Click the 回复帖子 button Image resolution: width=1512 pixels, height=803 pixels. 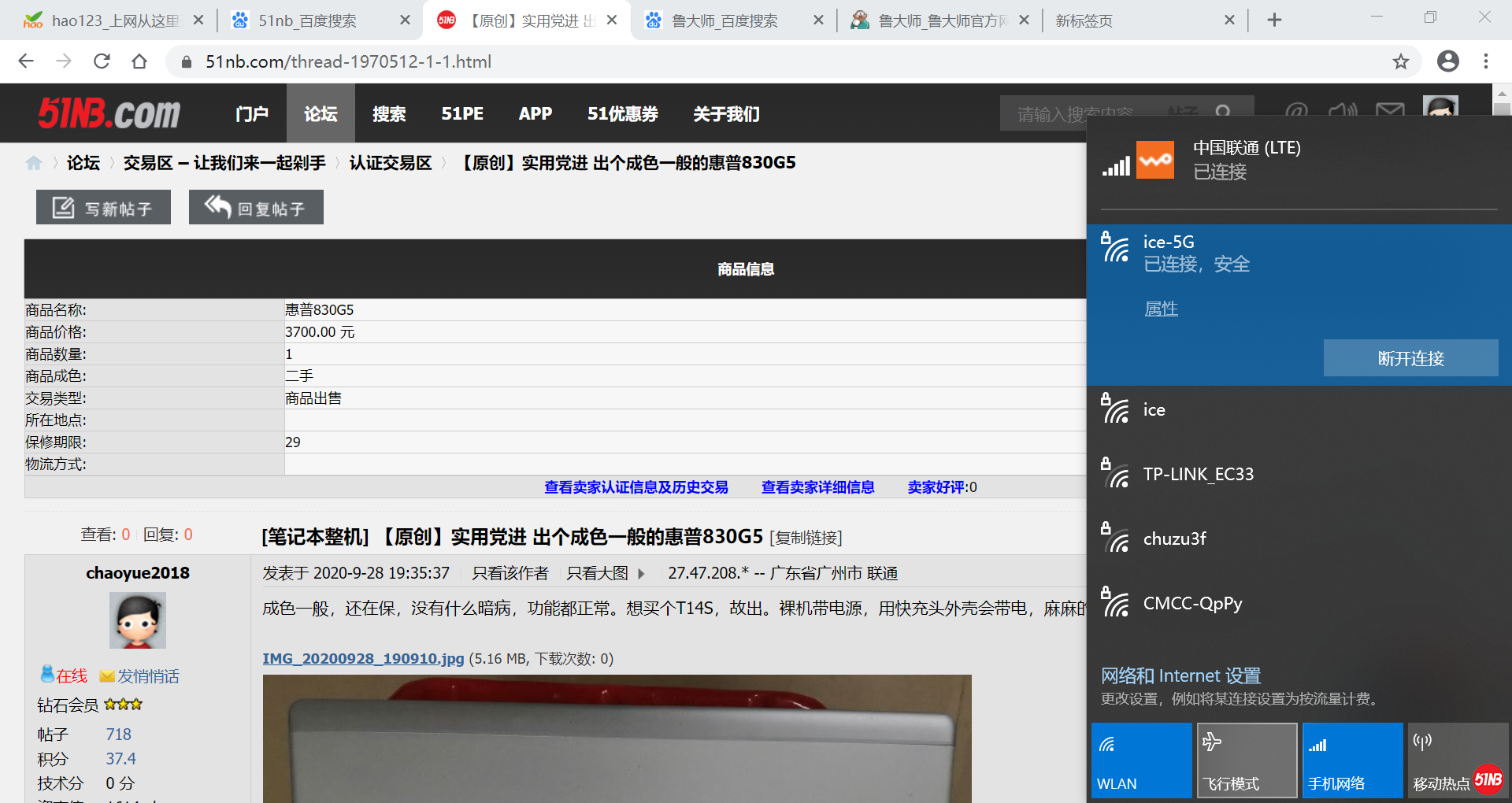[256, 208]
